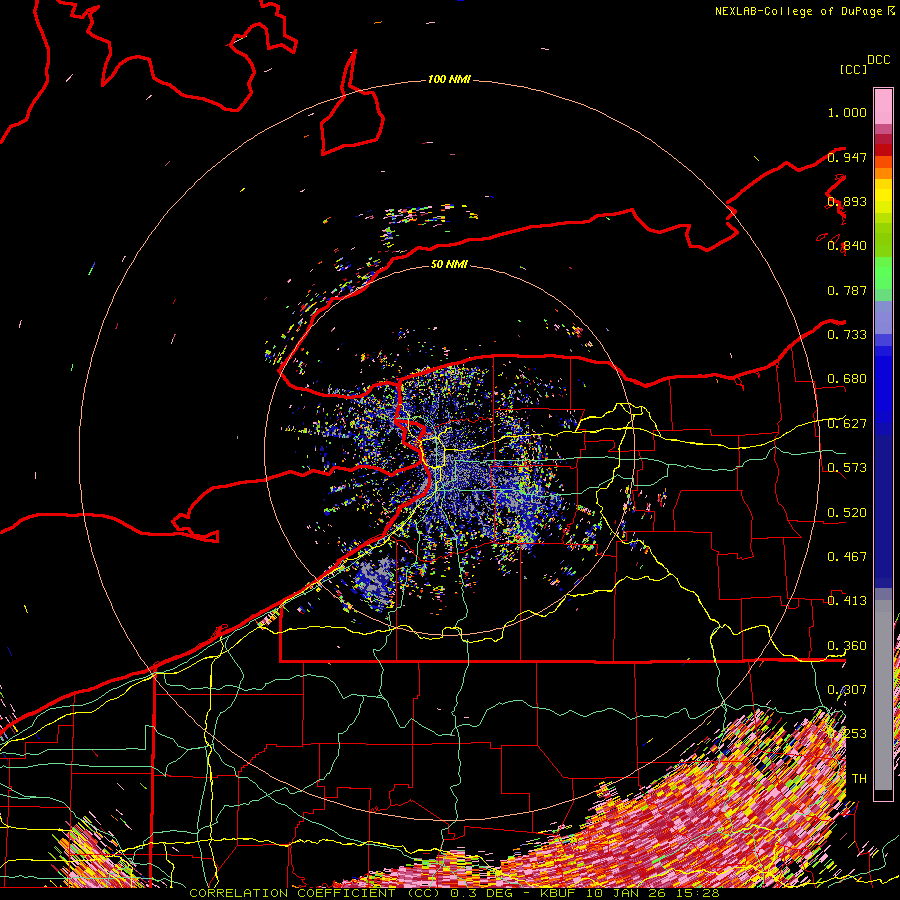Select the 0.360 legend value
Image resolution: width=900 pixels, height=900 pixels.
(x=847, y=646)
